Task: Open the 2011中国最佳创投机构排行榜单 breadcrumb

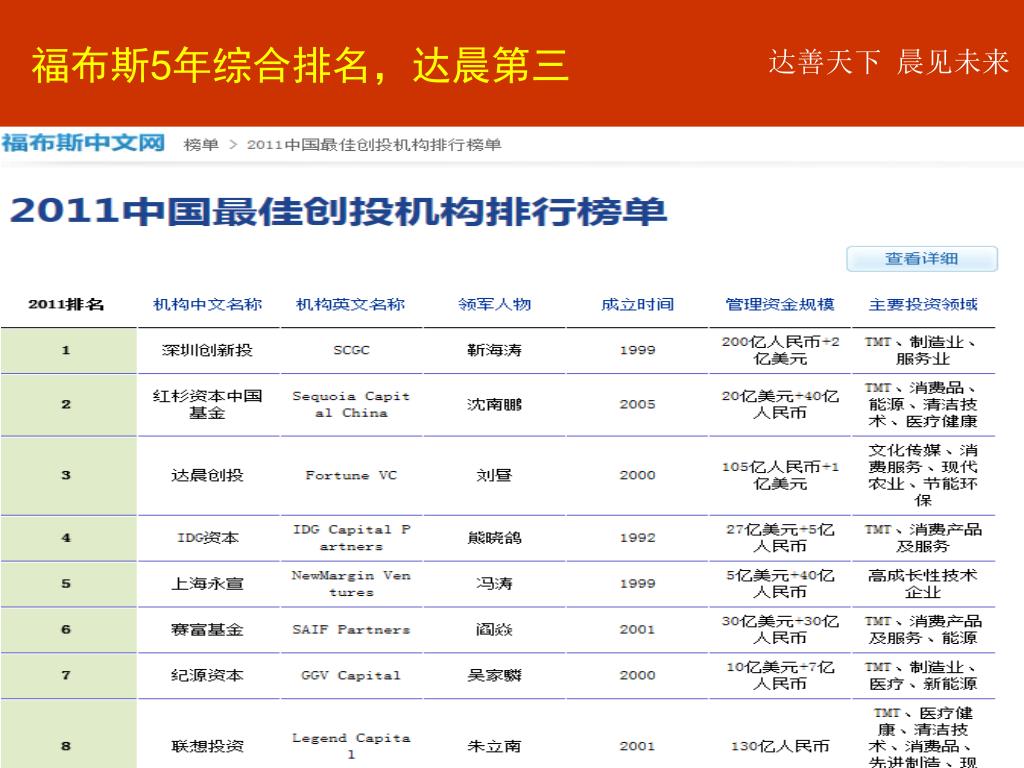Action: (x=374, y=144)
